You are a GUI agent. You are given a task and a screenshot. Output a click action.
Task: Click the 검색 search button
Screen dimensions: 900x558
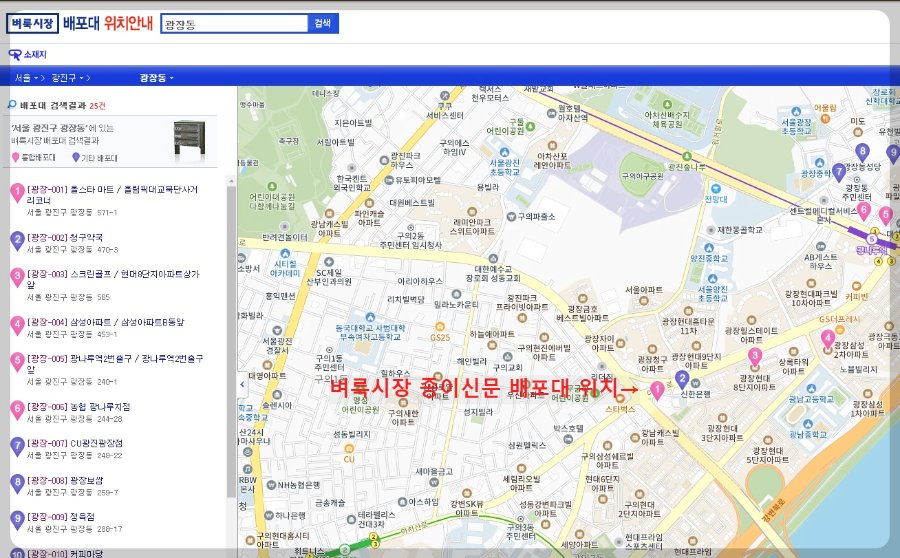[323, 24]
